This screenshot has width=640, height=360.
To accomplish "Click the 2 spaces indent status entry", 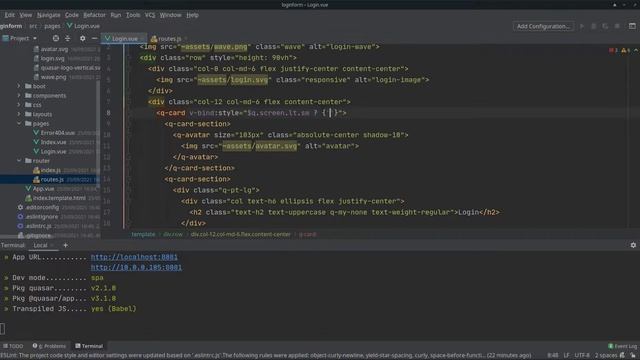I will (x=606, y=355).
